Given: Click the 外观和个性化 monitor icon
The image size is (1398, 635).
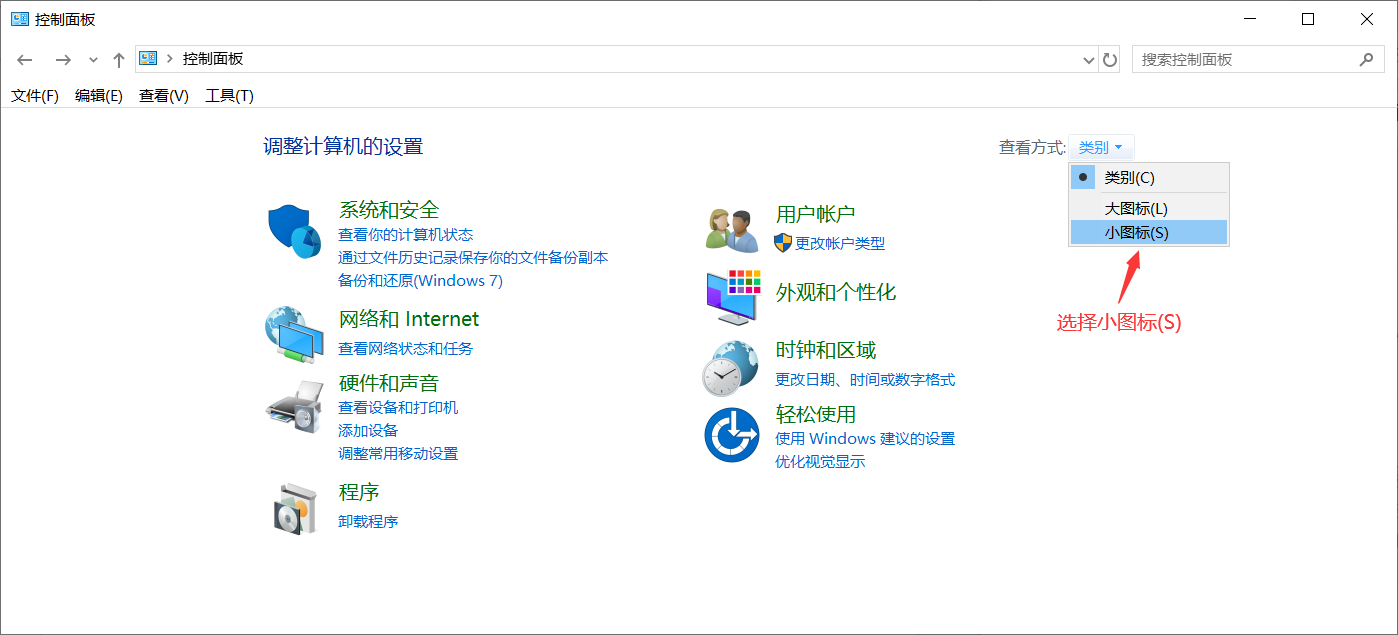Looking at the screenshot, I should (x=733, y=296).
